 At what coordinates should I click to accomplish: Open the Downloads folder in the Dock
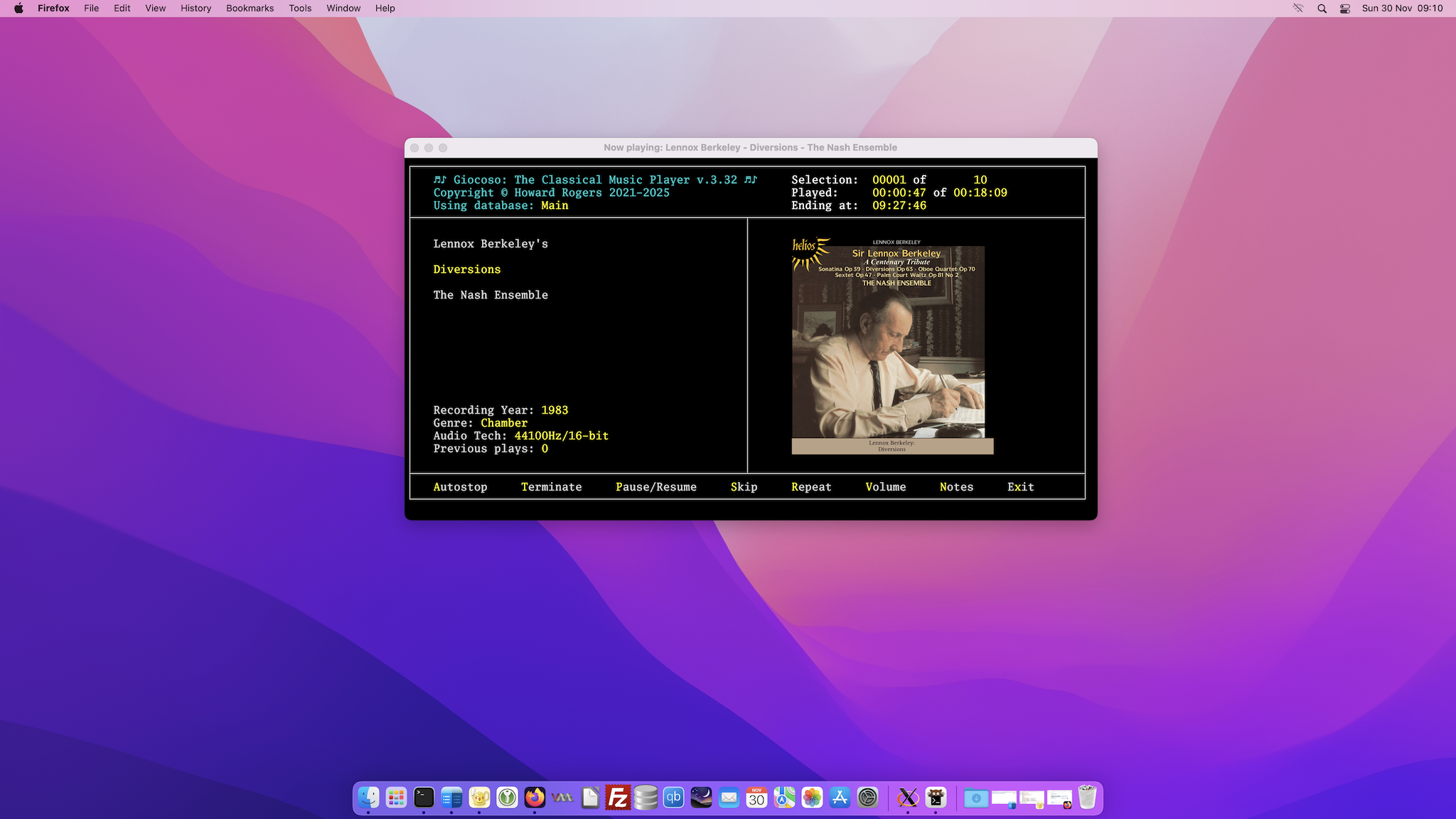coord(976,798)
